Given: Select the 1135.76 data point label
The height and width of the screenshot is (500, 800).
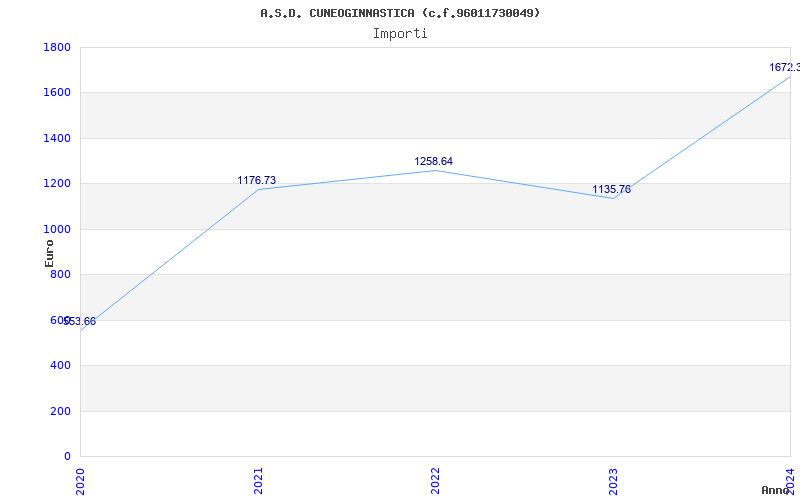Looking at the screenshot, I should 611,189.
